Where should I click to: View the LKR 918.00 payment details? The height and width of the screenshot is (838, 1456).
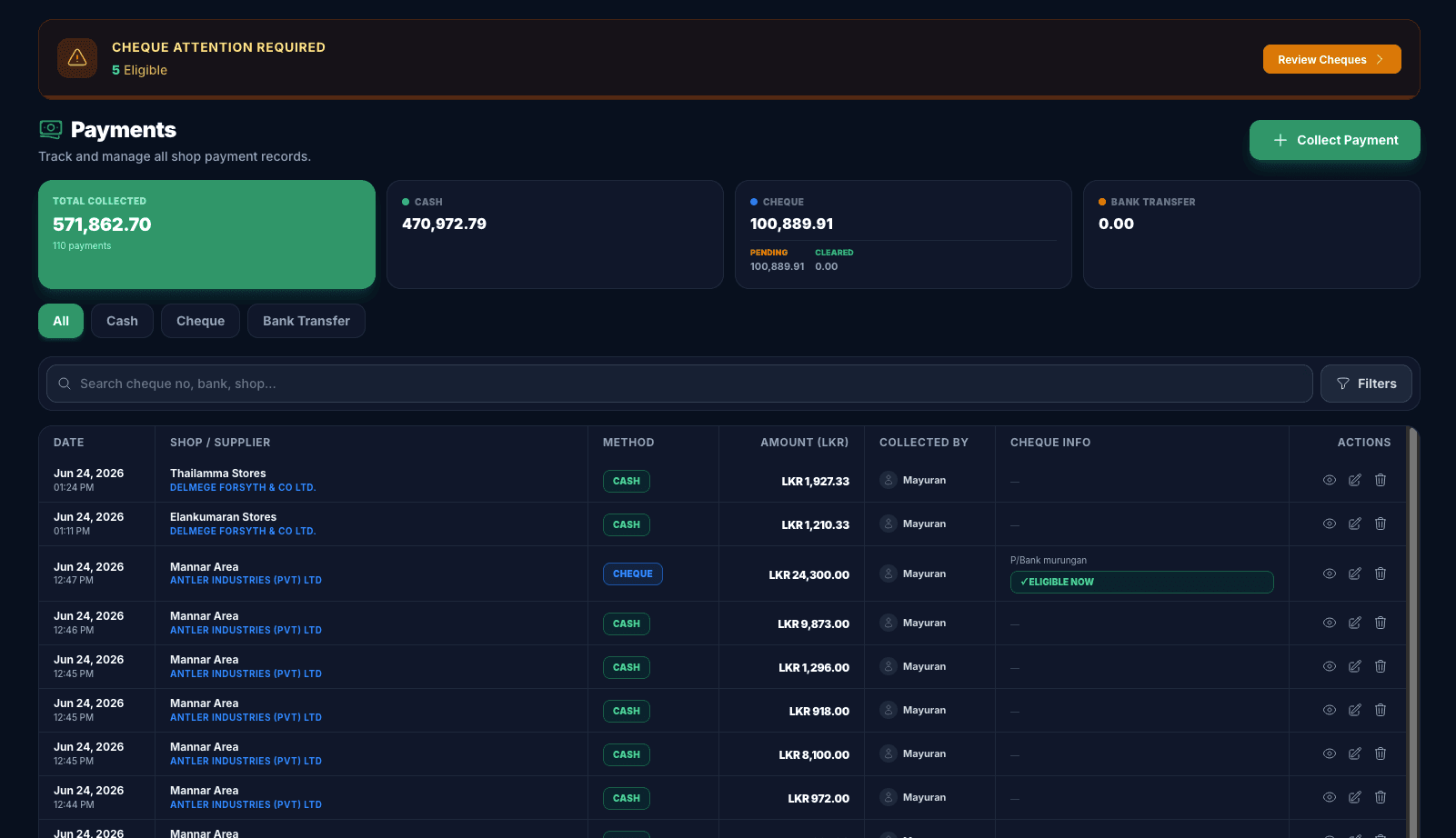(1330, 710)
